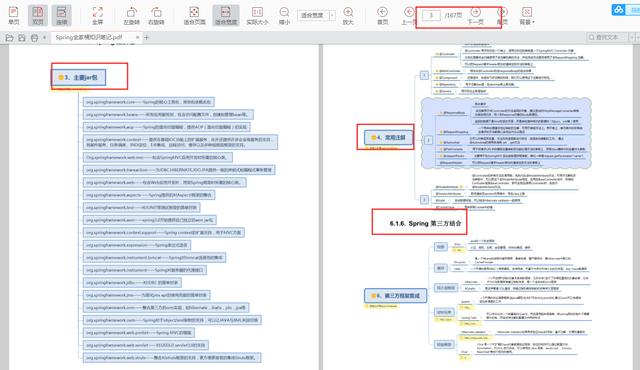Toggle continuous (连续) scrolling mode
640x370 pixels.
coord(62,16)
